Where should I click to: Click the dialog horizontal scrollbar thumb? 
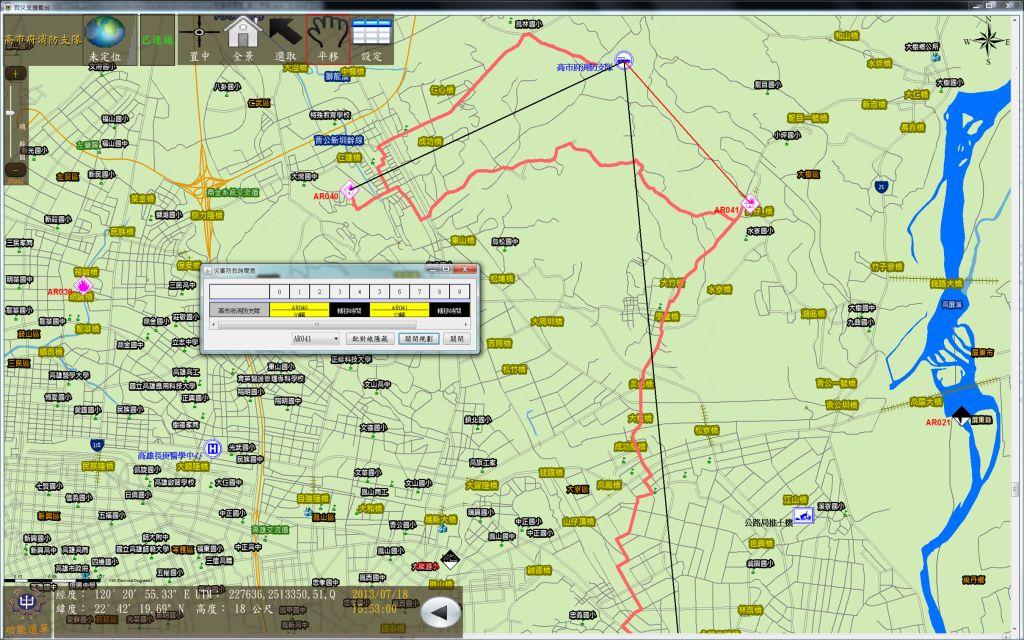pos(317,324)
